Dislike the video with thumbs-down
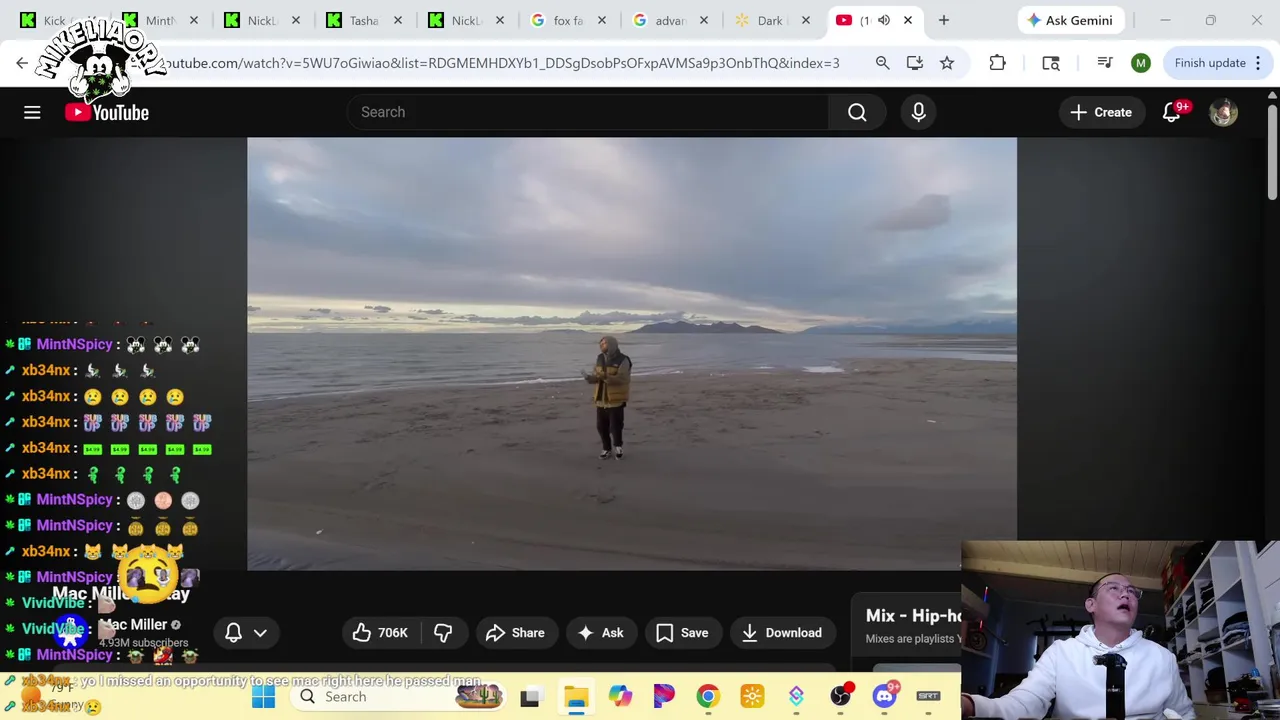The width and height of the screenshot is (1280, 720). point(443,632)
